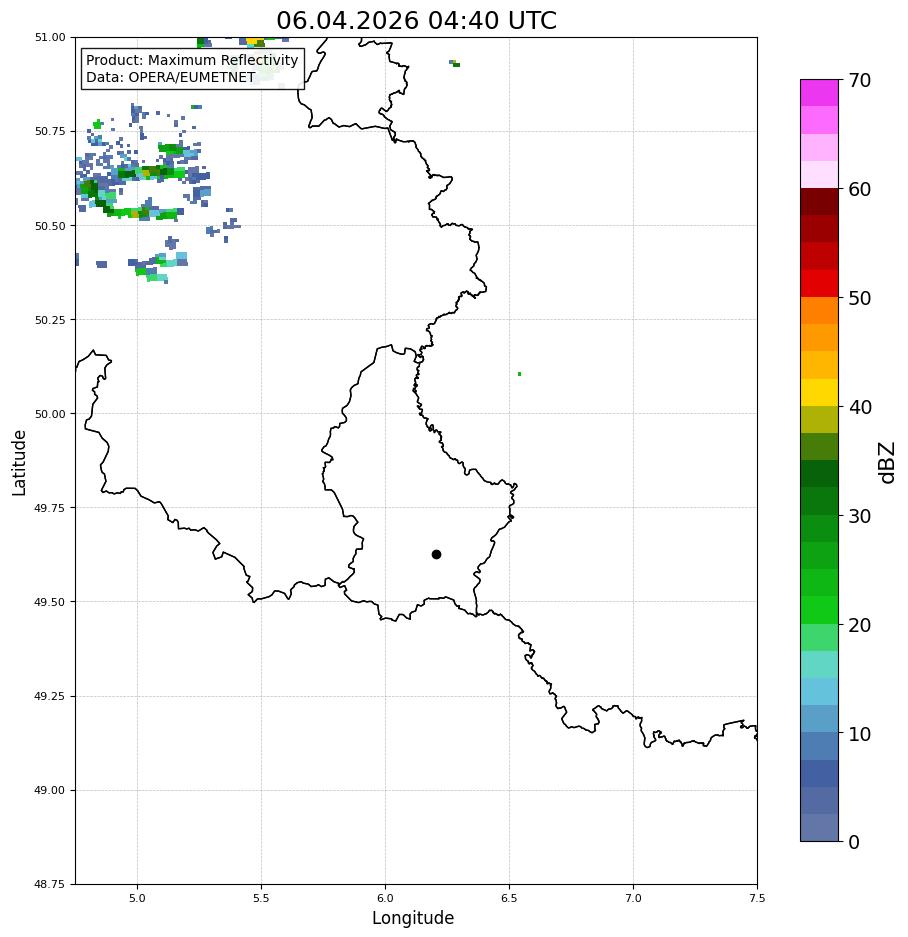Click the longitude tick label '6.0'
908x937 pixels.
coord(385,898)
